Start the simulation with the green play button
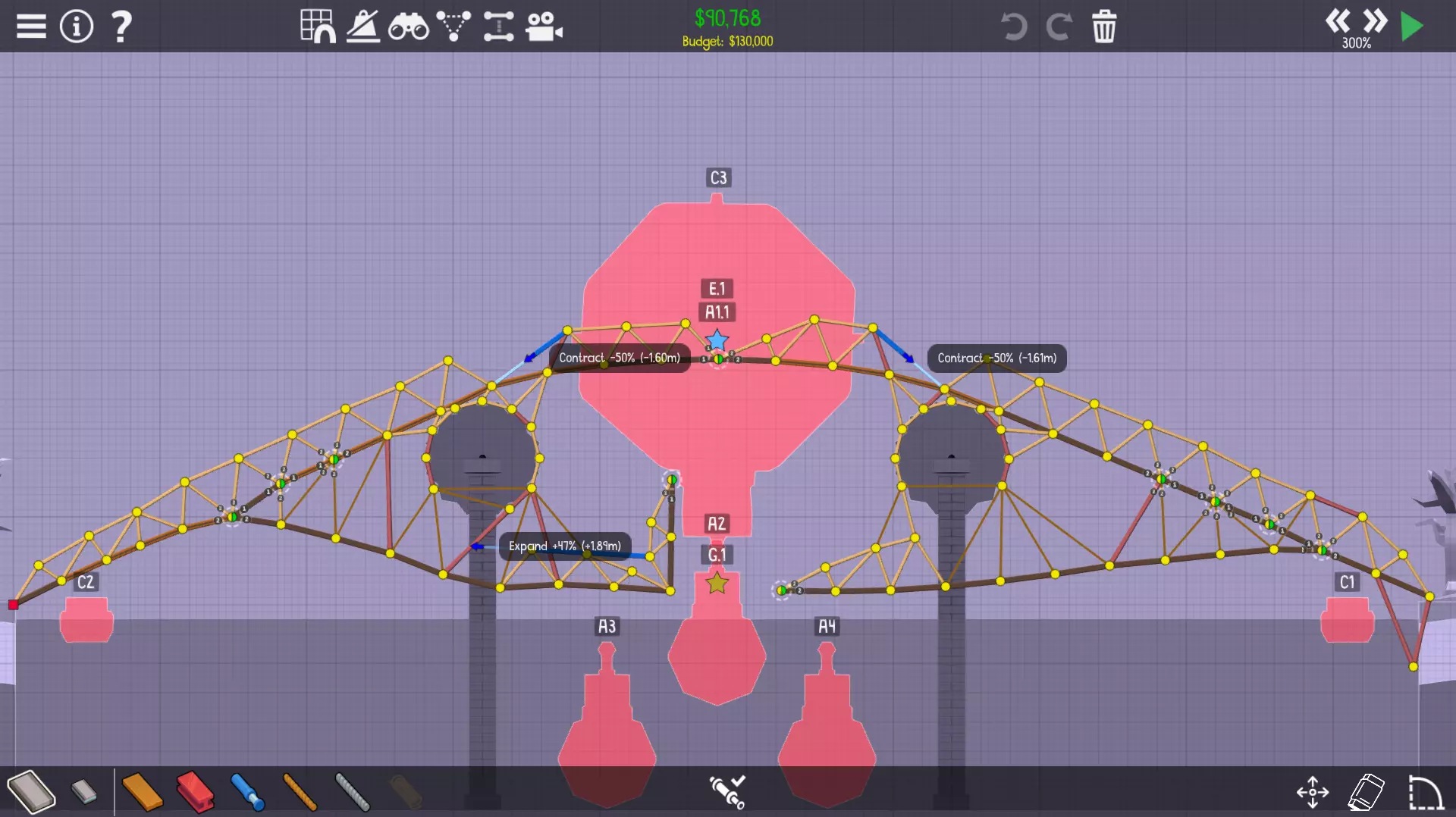This screenshot has width=1456, height=817. [x=1411, y=27]
